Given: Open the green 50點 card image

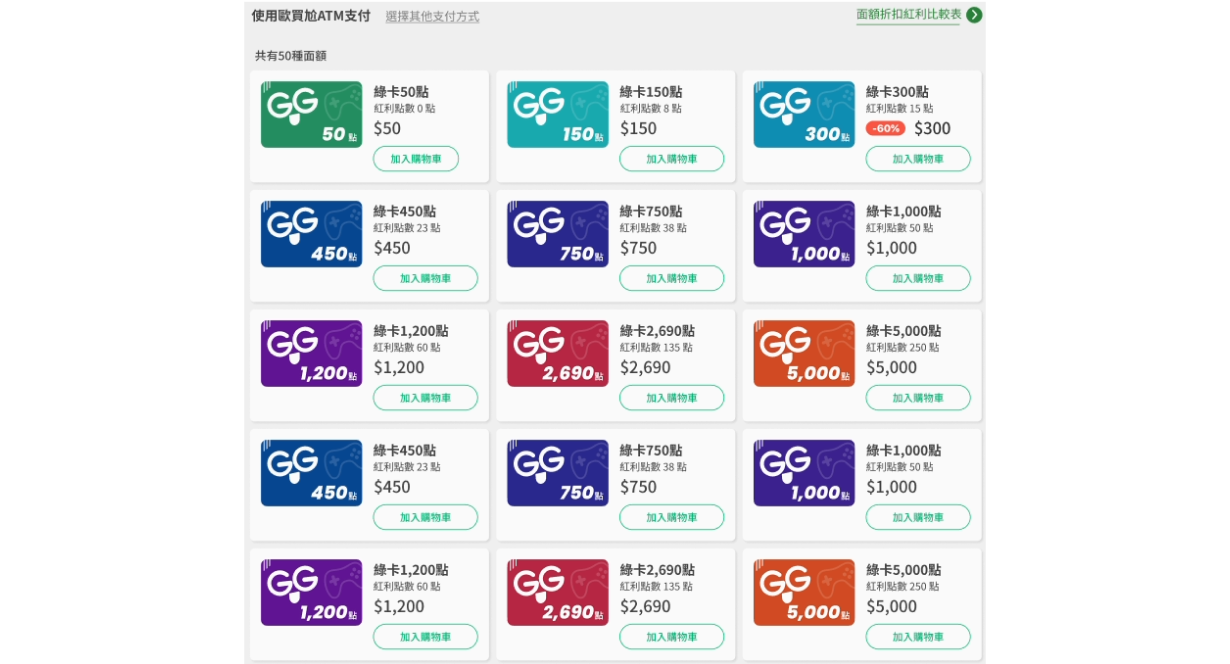Looking at the screenshot, I should point(311,115).
